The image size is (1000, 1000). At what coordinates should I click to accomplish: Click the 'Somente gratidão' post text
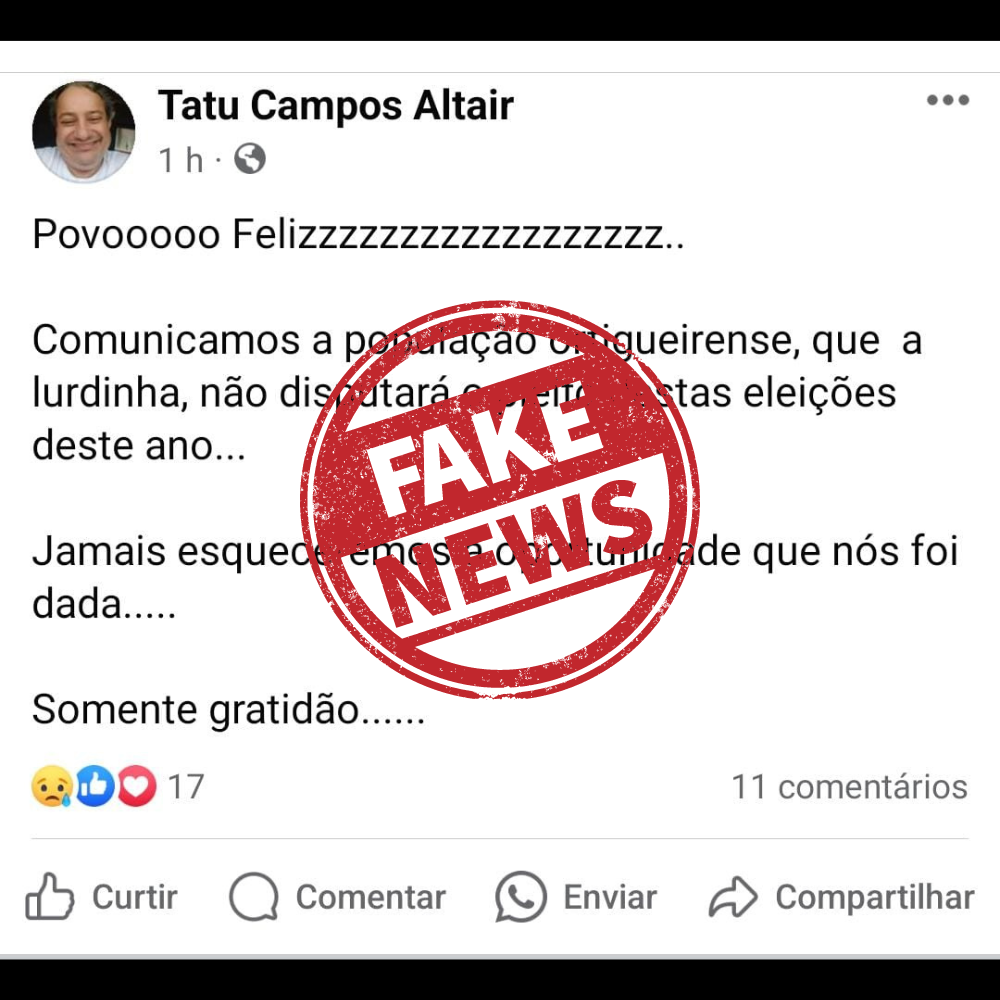228,710
